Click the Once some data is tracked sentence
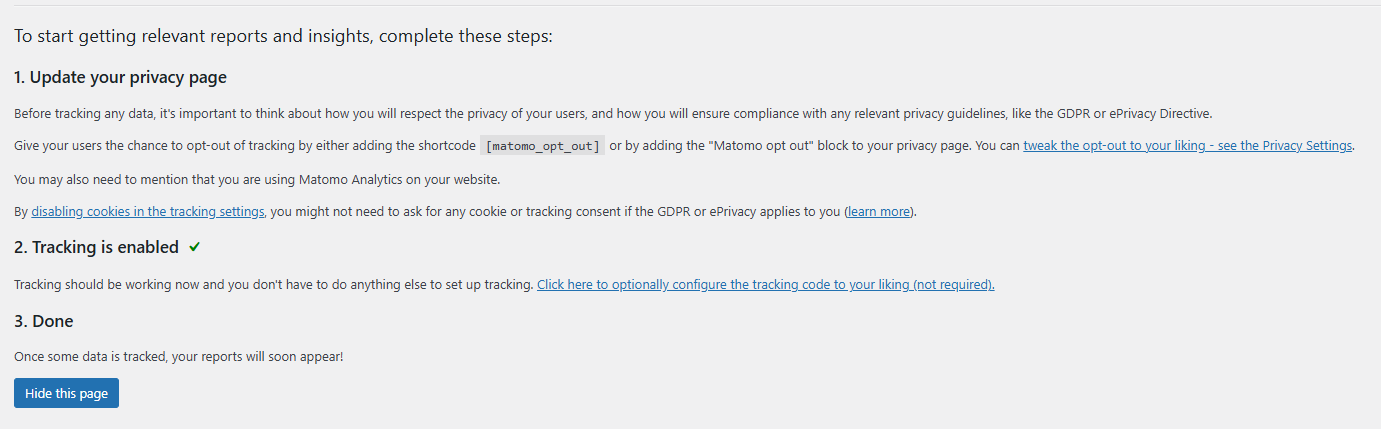 tap(179, 356)
